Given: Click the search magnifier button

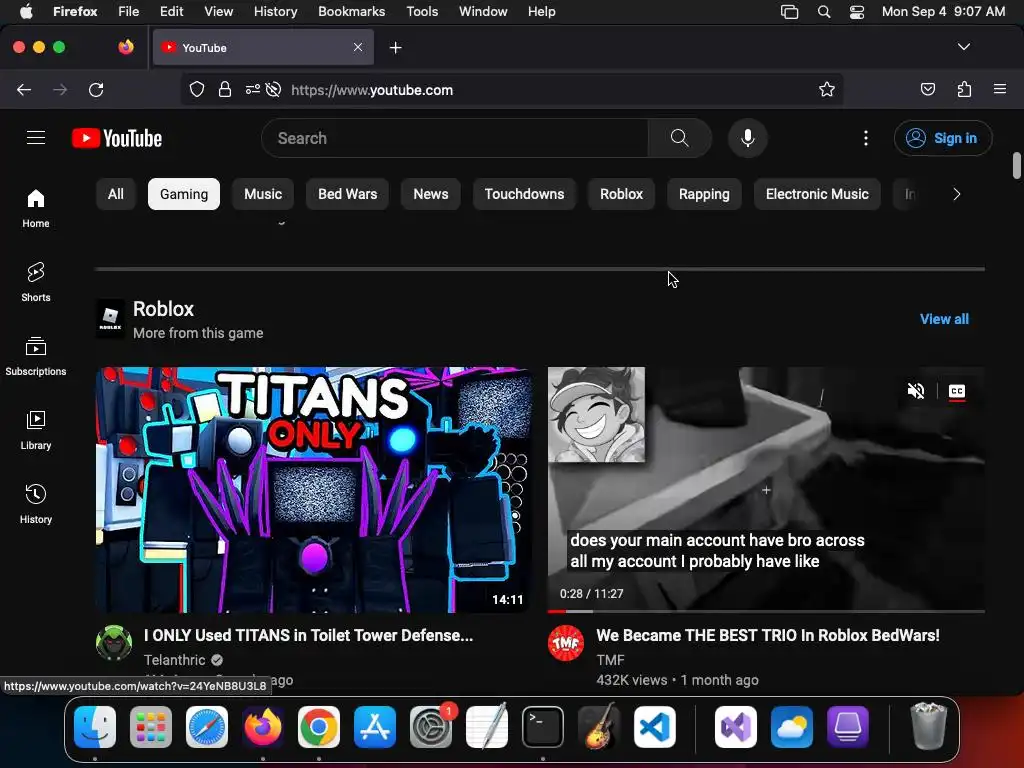Looking at the screenshot, I should (x=679, y=138).
